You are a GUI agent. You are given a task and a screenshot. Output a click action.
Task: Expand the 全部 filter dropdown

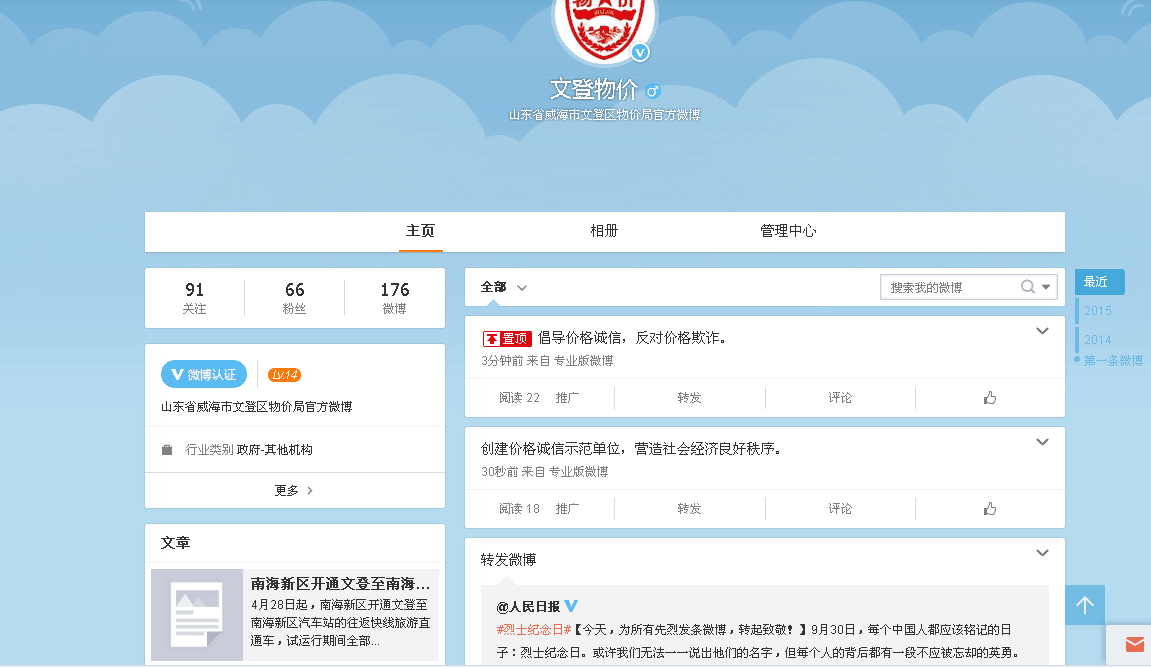(504, 287)
